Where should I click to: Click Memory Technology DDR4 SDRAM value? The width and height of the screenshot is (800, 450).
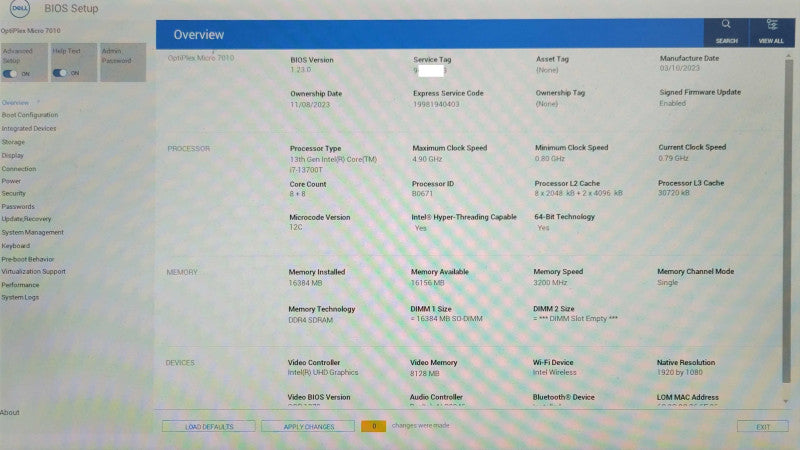[310, 320]
